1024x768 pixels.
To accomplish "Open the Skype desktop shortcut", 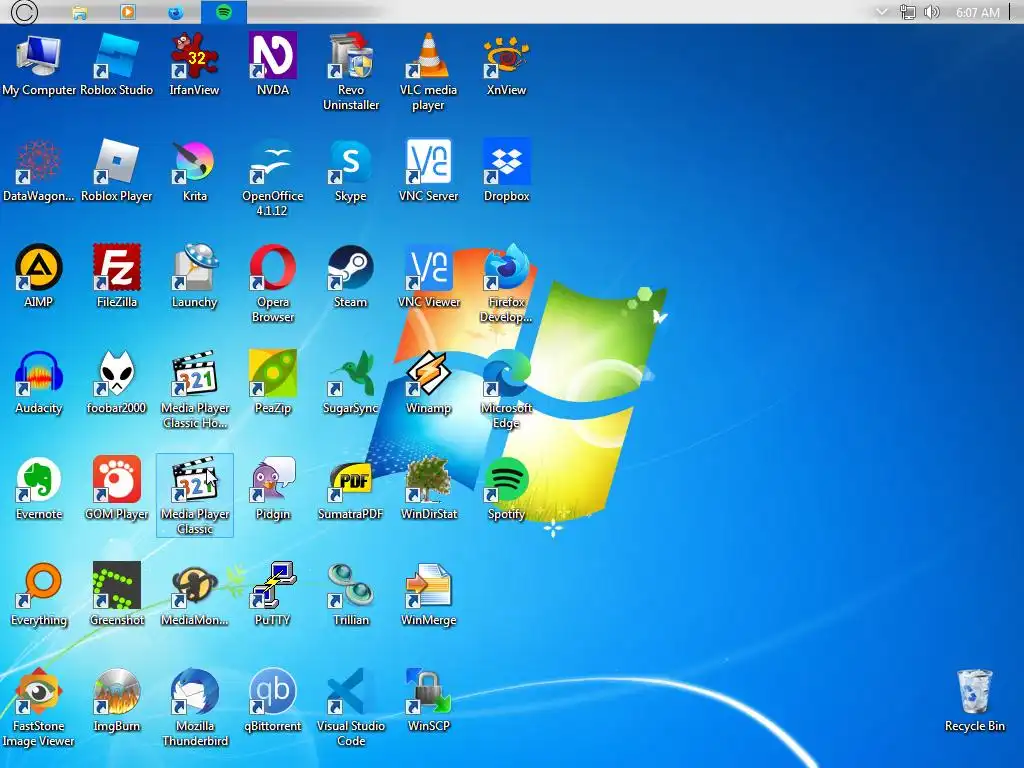I will [x=351, y=170].
